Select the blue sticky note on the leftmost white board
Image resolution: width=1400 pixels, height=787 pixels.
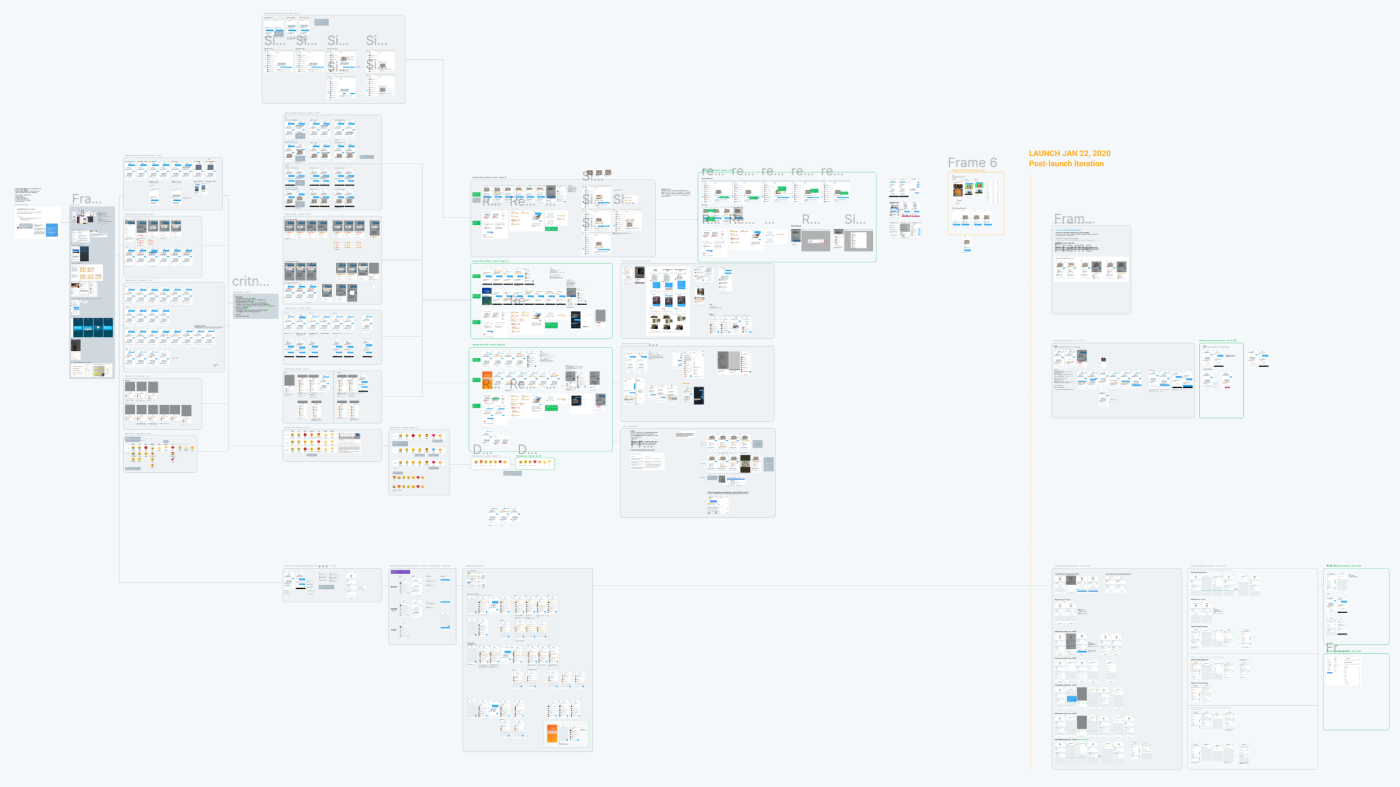click(53, 230)
